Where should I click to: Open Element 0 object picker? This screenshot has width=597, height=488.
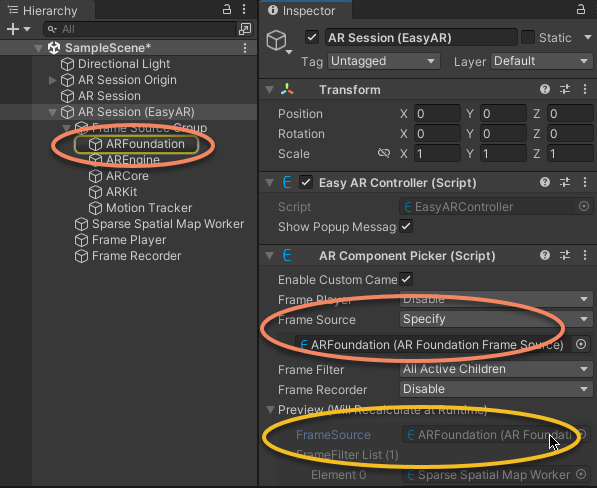click(581, 474)
